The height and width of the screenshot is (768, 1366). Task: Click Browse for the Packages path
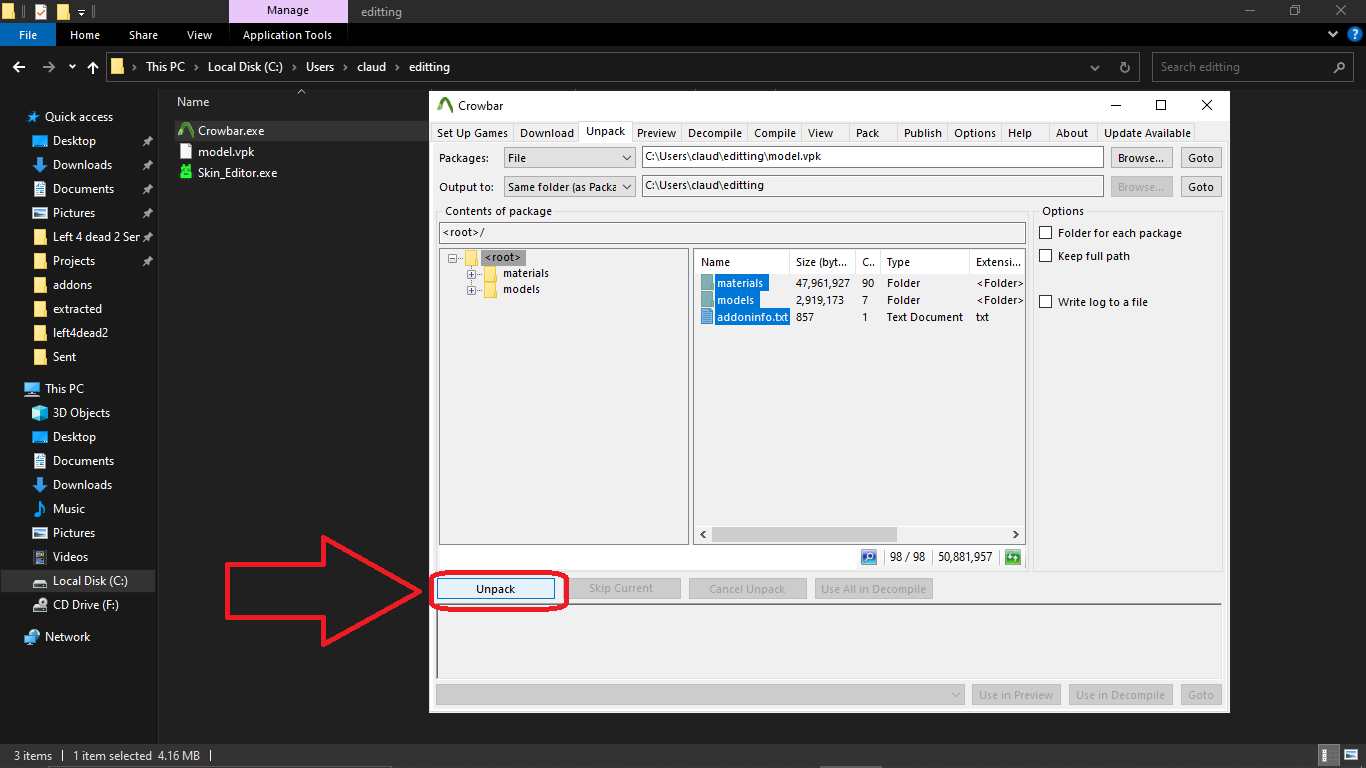pyautogui.click(x=1141, y=158)
